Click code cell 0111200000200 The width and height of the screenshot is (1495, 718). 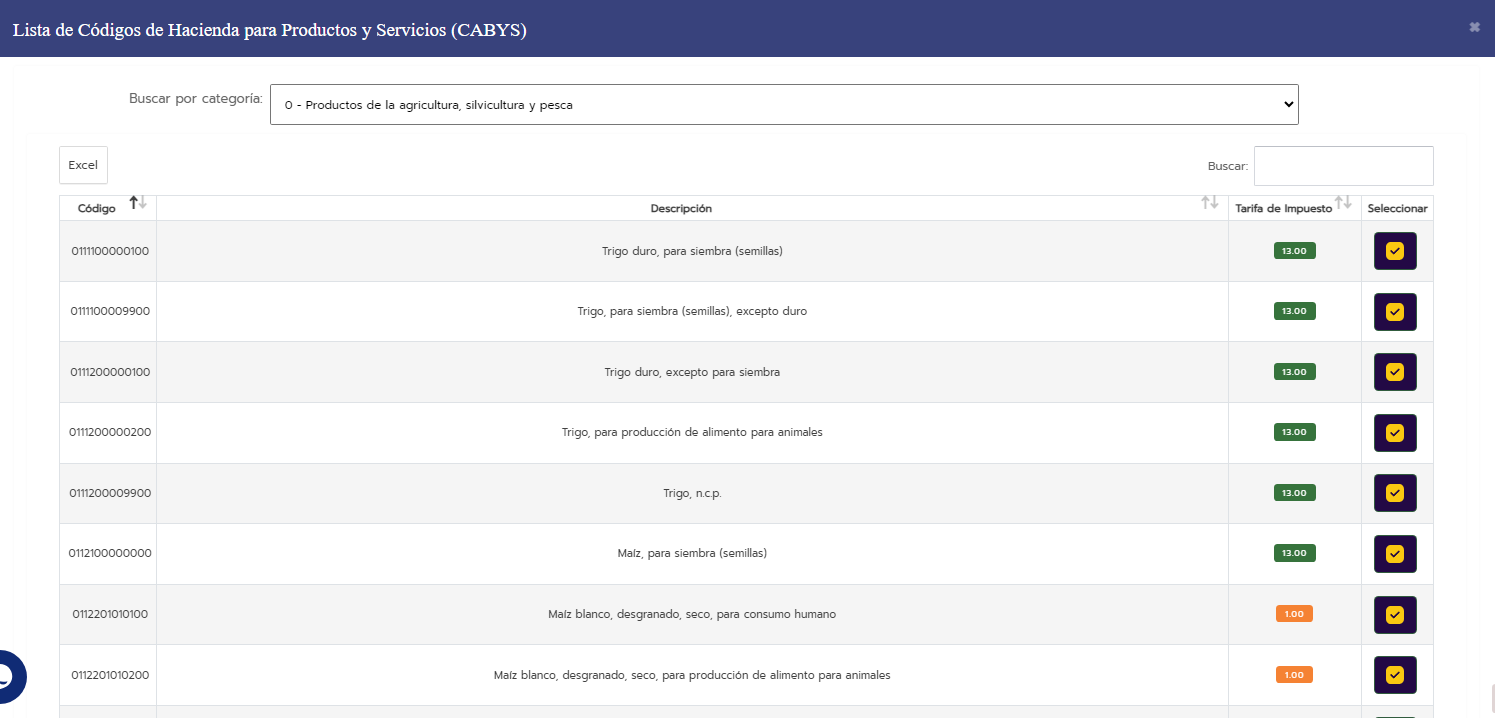110,432
